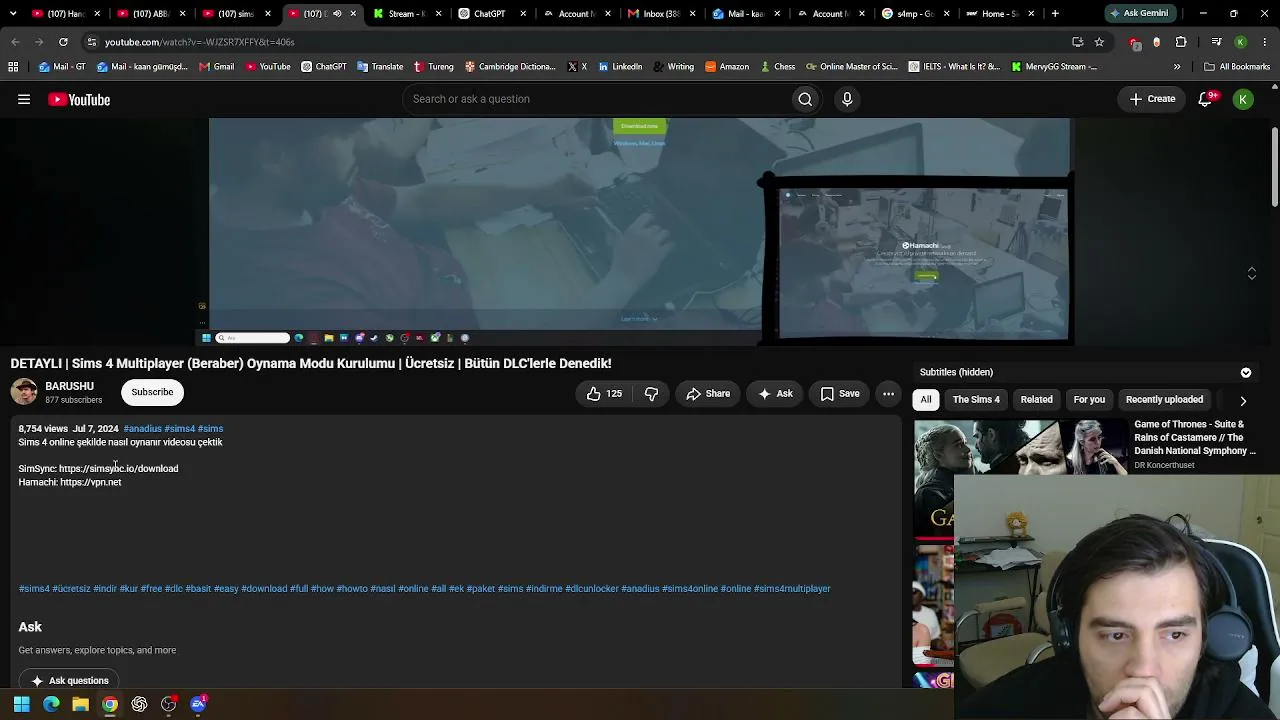Open the YouTube guide hamburger menu
The image size is (1280, 720).
pyautogui.click(x=24, y=99)
